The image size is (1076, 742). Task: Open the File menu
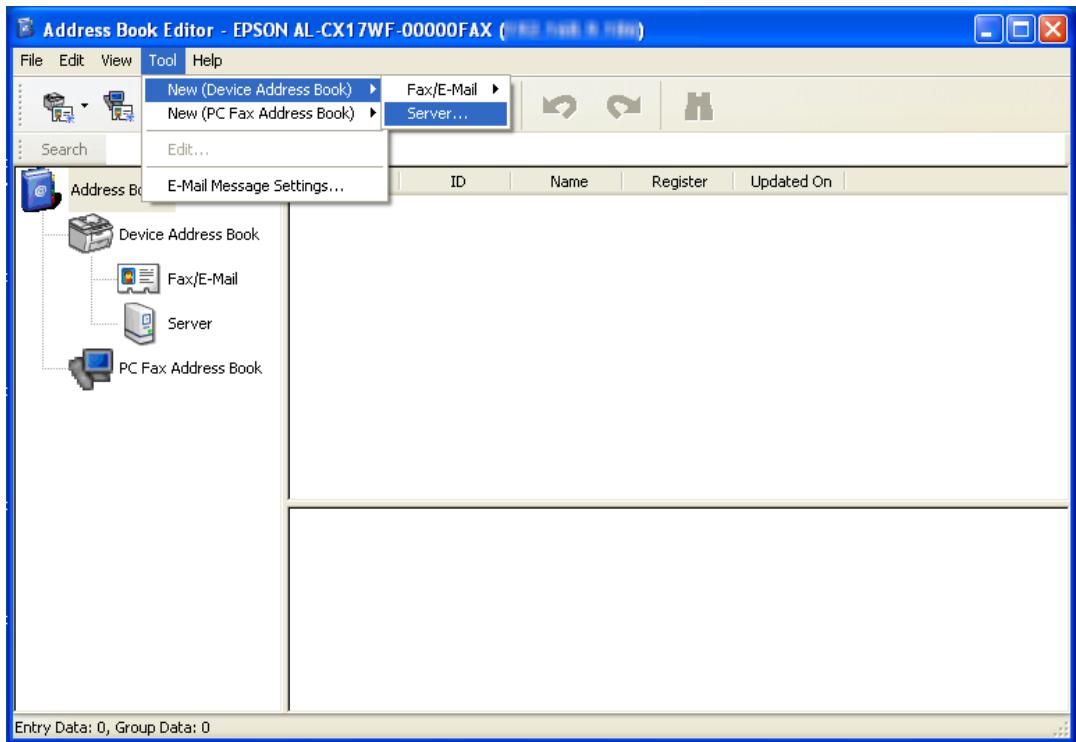[x=32, y=60]
